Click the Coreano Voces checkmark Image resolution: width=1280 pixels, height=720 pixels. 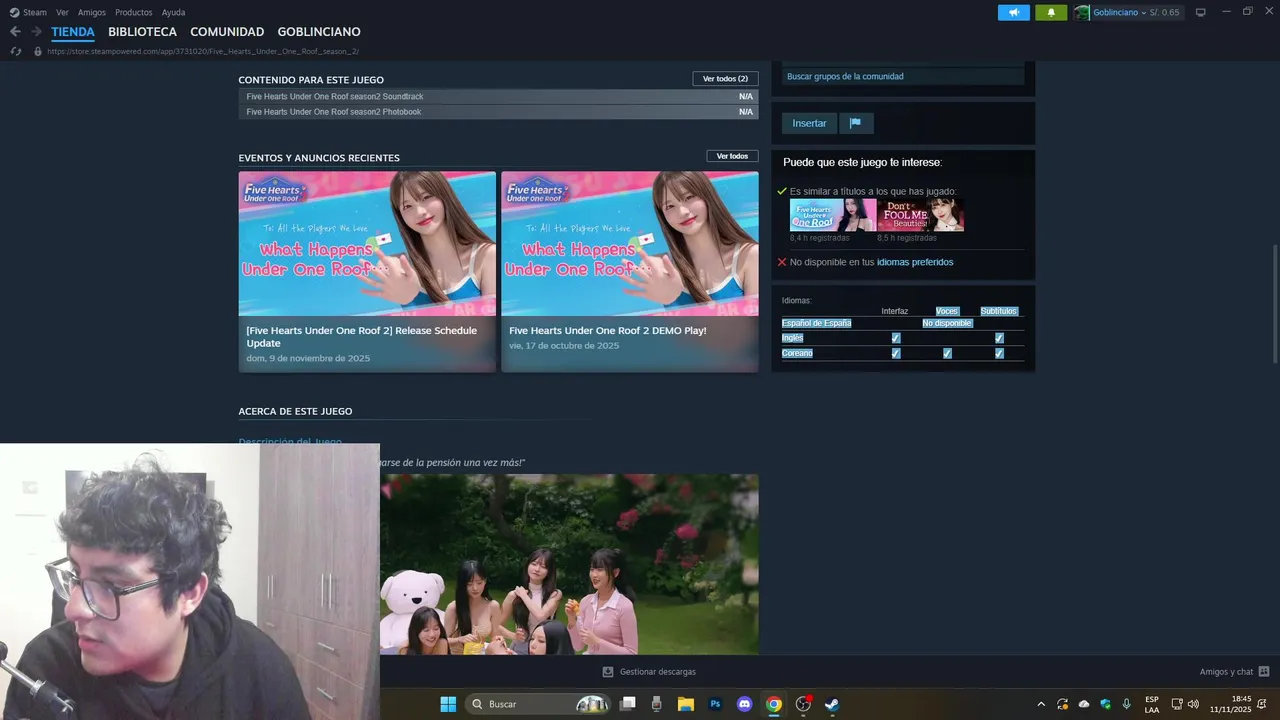(x=947, y=353)
